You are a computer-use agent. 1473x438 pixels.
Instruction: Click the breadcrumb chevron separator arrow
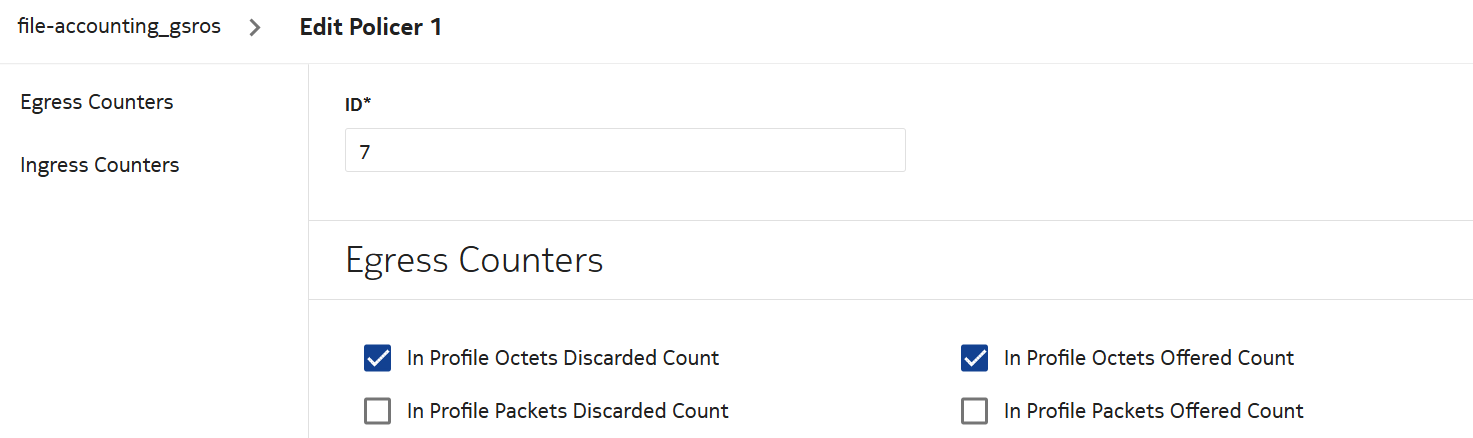(x=255, y=28)
